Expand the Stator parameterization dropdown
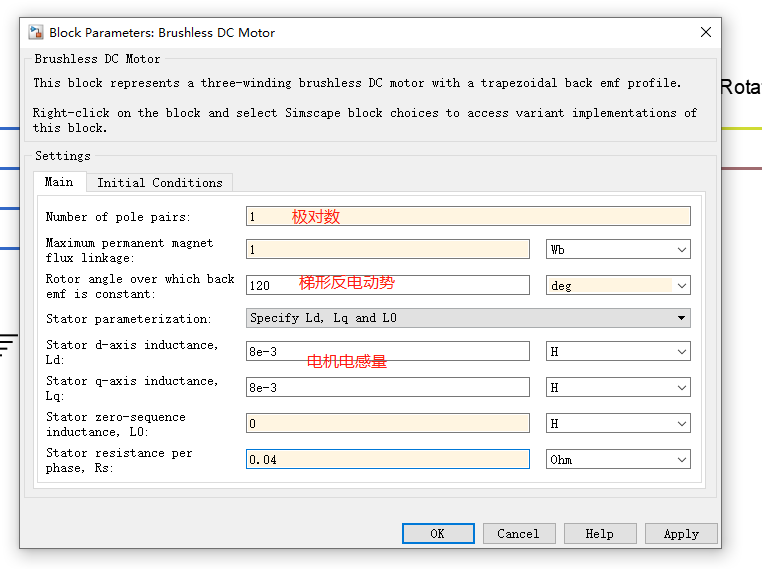 tap(468, 318)
